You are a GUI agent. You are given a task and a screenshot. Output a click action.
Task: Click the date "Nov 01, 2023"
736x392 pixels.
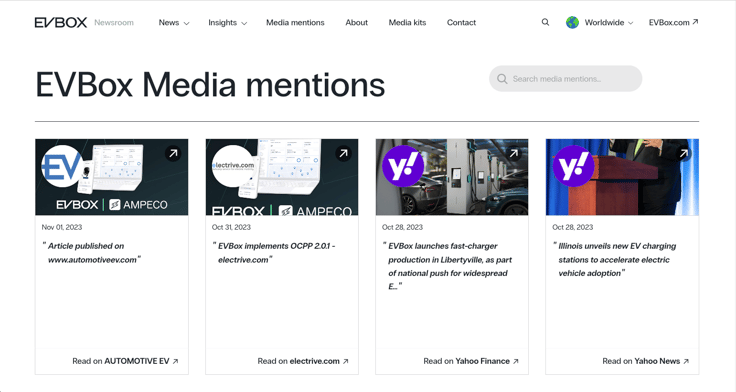(62, 227)
